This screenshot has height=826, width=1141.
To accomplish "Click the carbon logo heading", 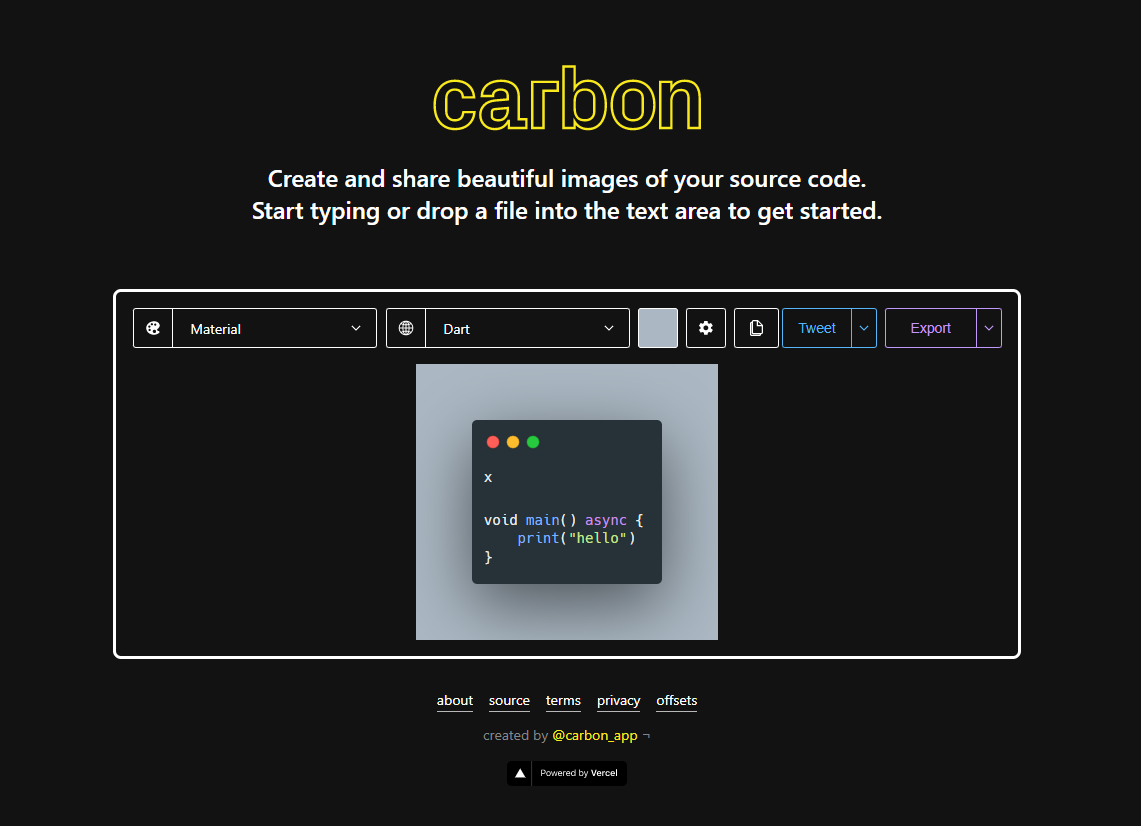I will click(x=567, y=99).
